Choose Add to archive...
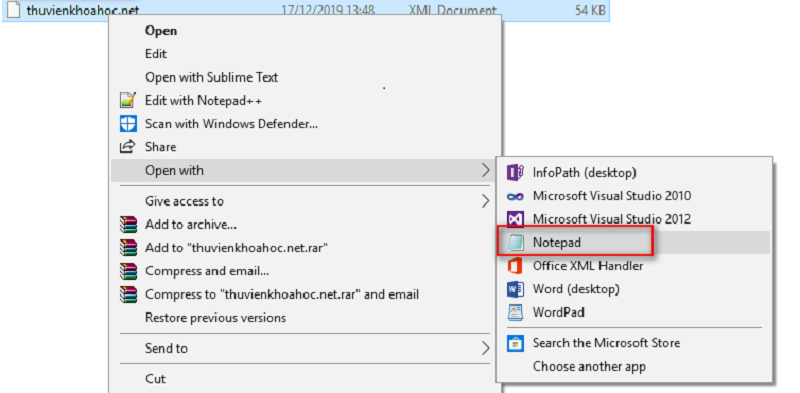This screenshot has height=393, width=800. coord(306,224)
